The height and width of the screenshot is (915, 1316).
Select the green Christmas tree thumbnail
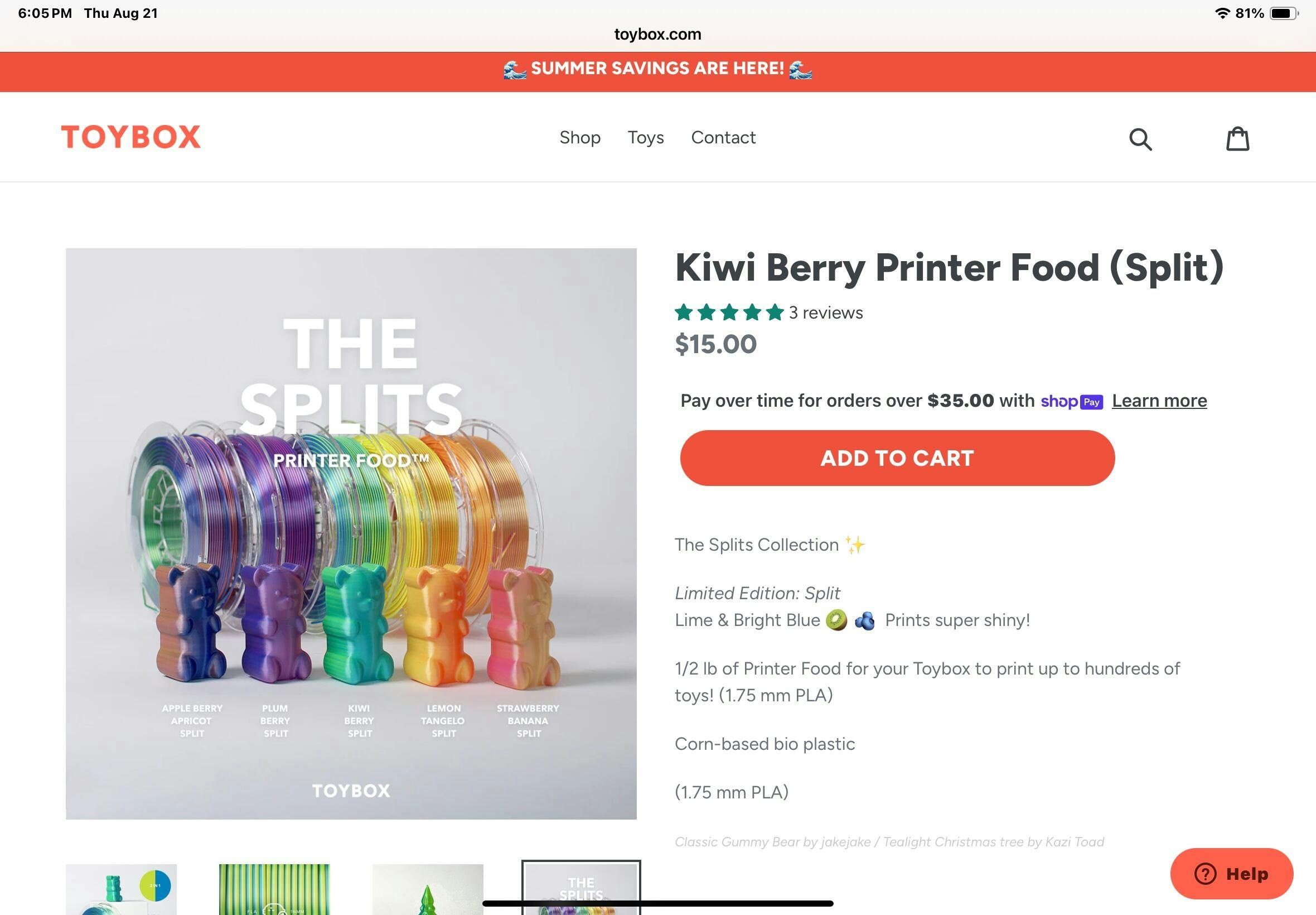tap(427, 889)
